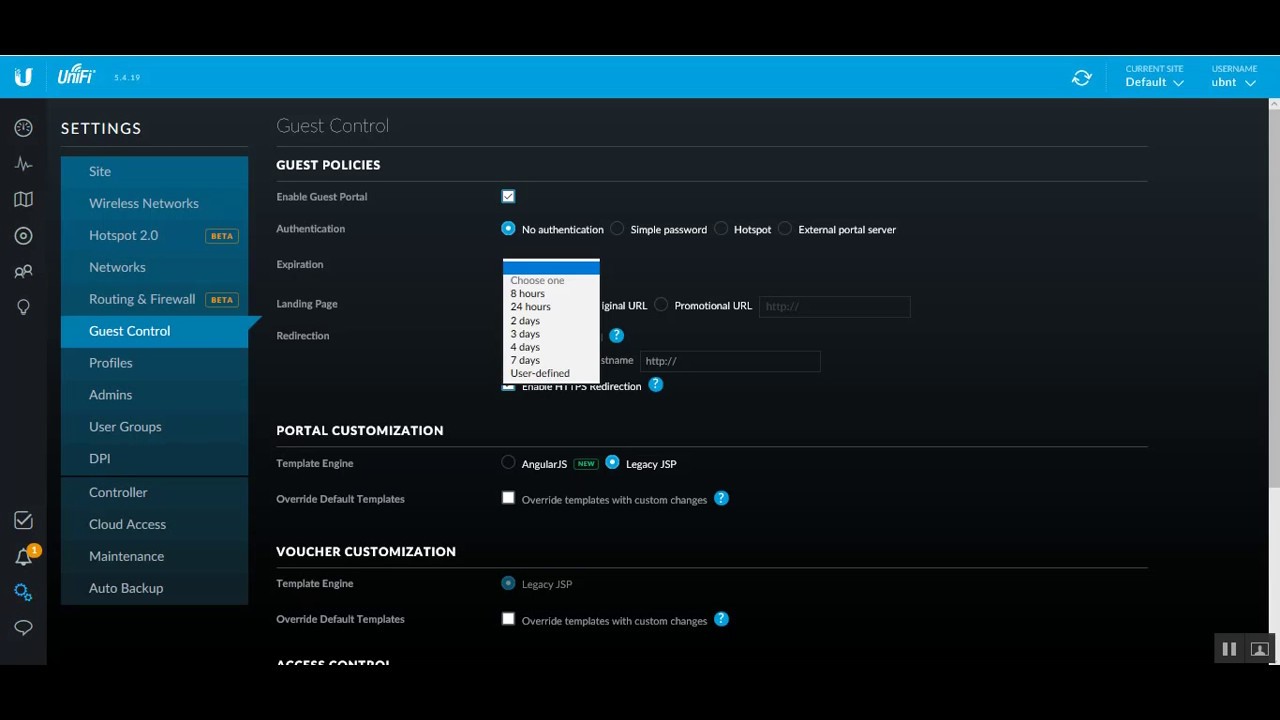Open Wireless Networks settings
Image resolution: width=1280 pixels, height=720 pixels.
point(154,203)
